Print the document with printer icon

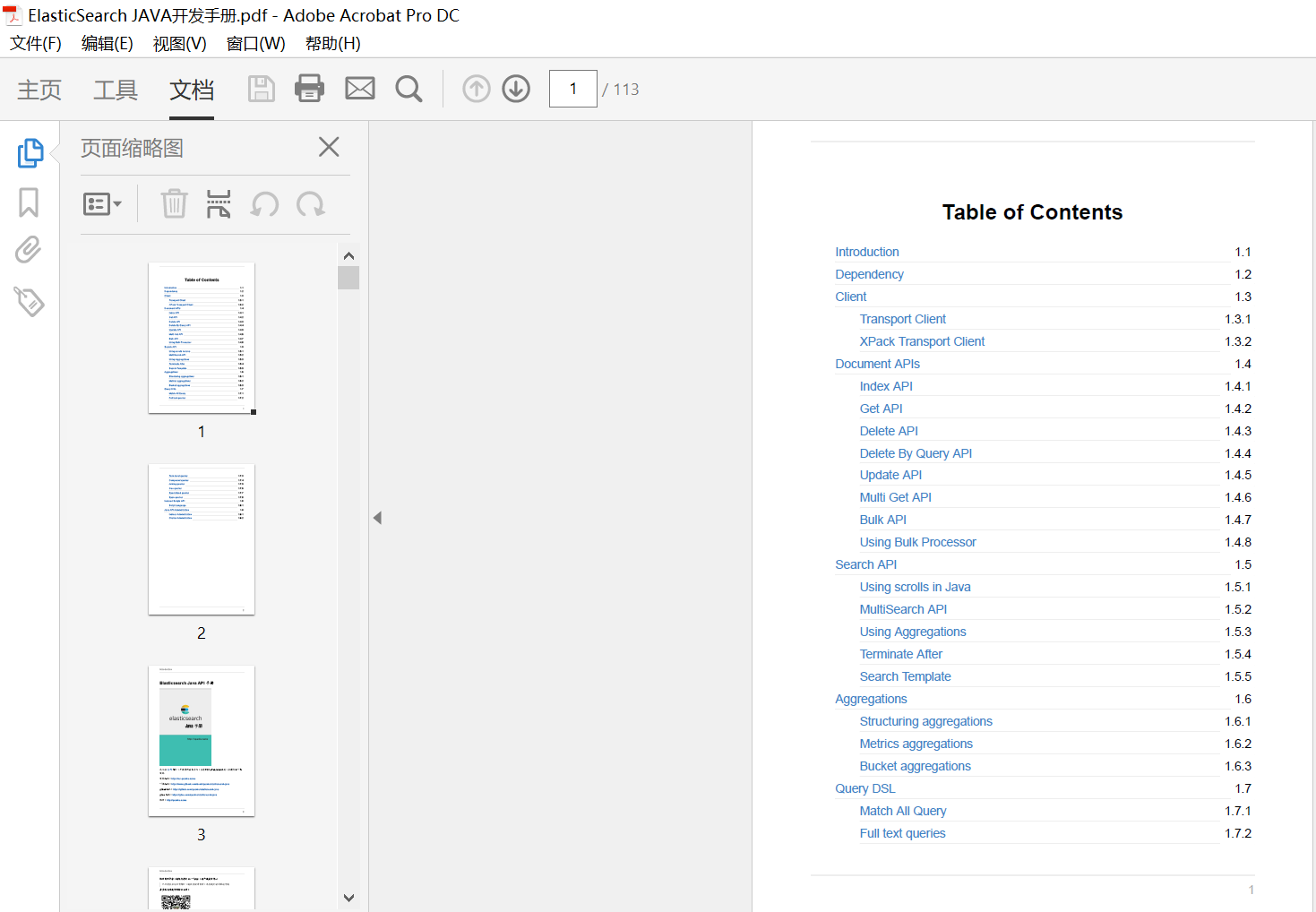click(310, 89)
